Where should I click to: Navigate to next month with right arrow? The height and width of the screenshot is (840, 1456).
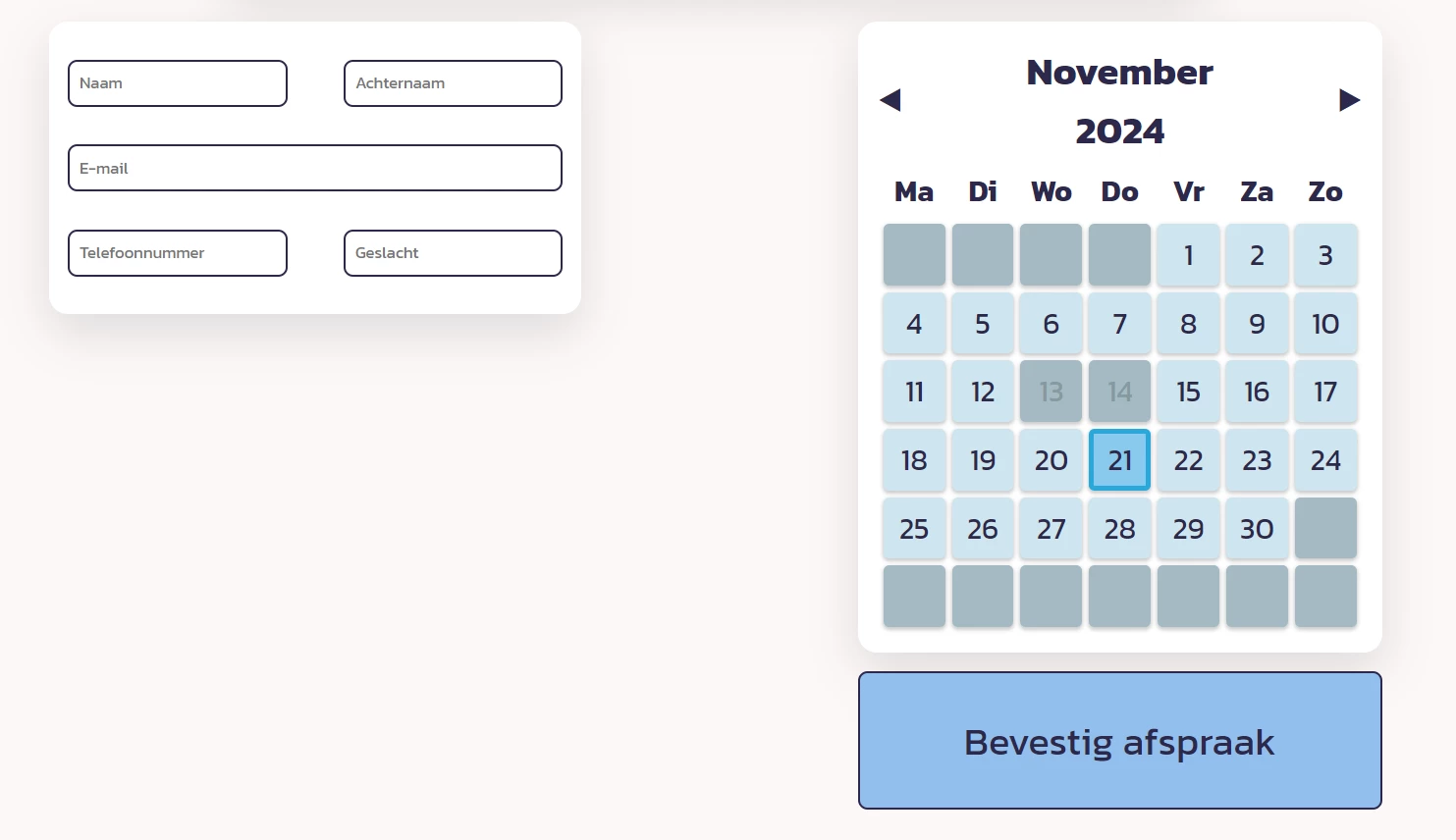1350,99
